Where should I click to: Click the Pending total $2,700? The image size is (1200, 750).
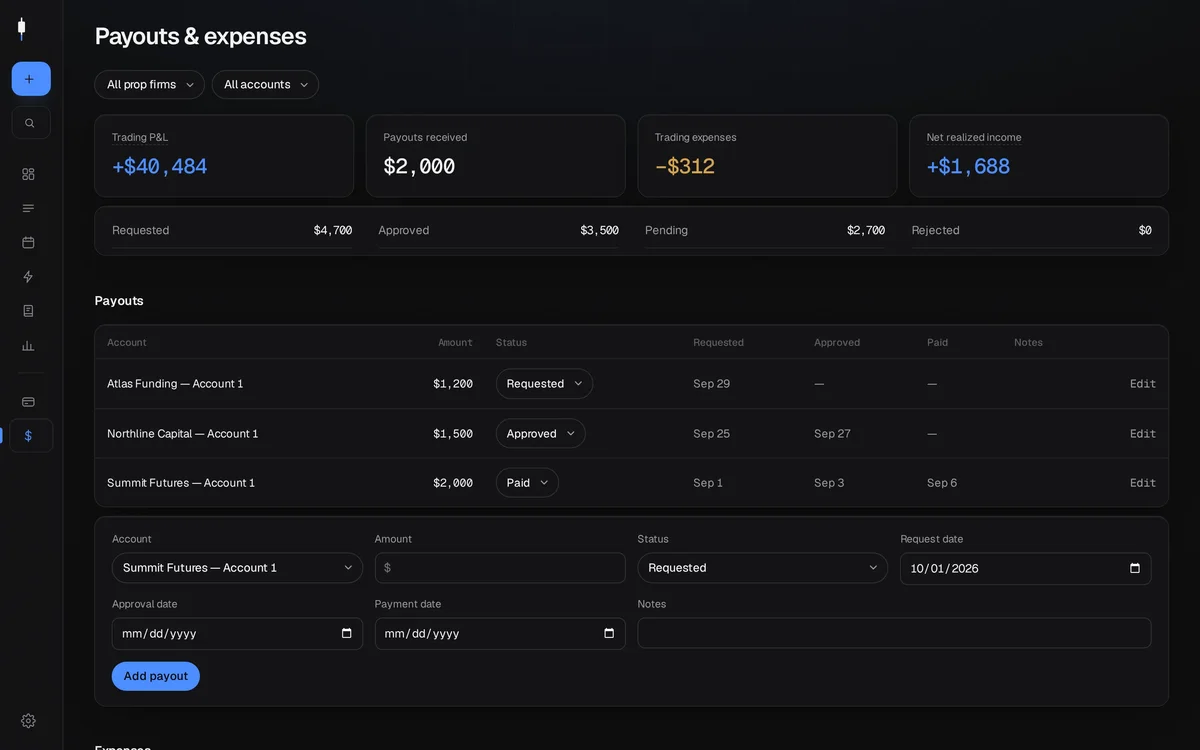coord(866,231)
